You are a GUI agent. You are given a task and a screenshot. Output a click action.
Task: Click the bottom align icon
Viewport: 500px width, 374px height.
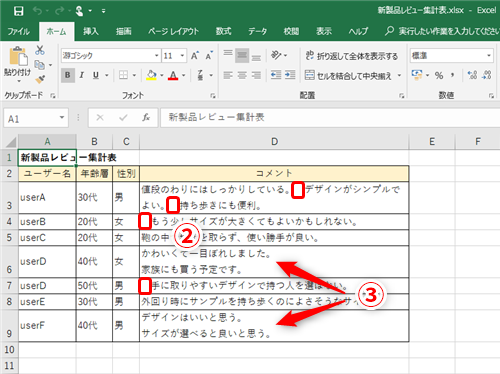(x=256, y=57)
